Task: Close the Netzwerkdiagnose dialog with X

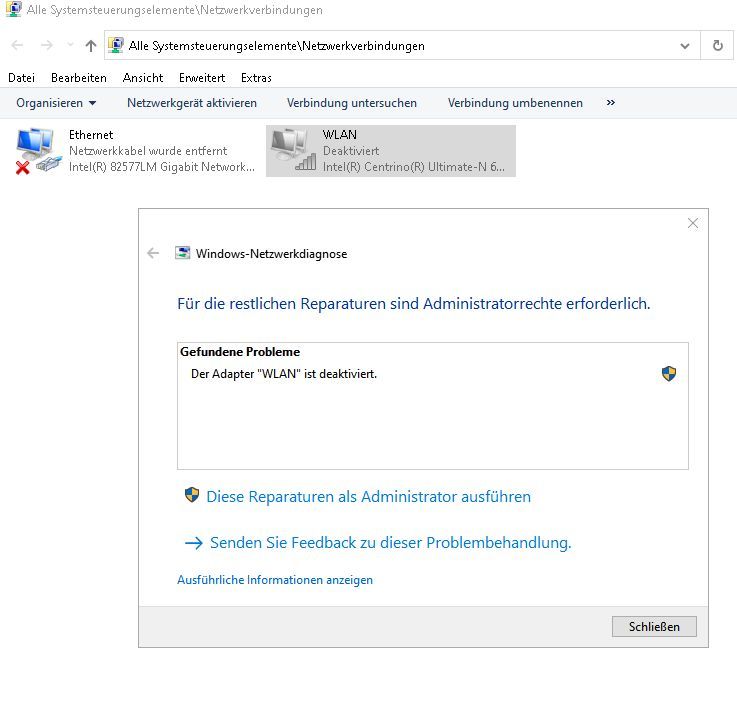Action: (x=692, y=223)
